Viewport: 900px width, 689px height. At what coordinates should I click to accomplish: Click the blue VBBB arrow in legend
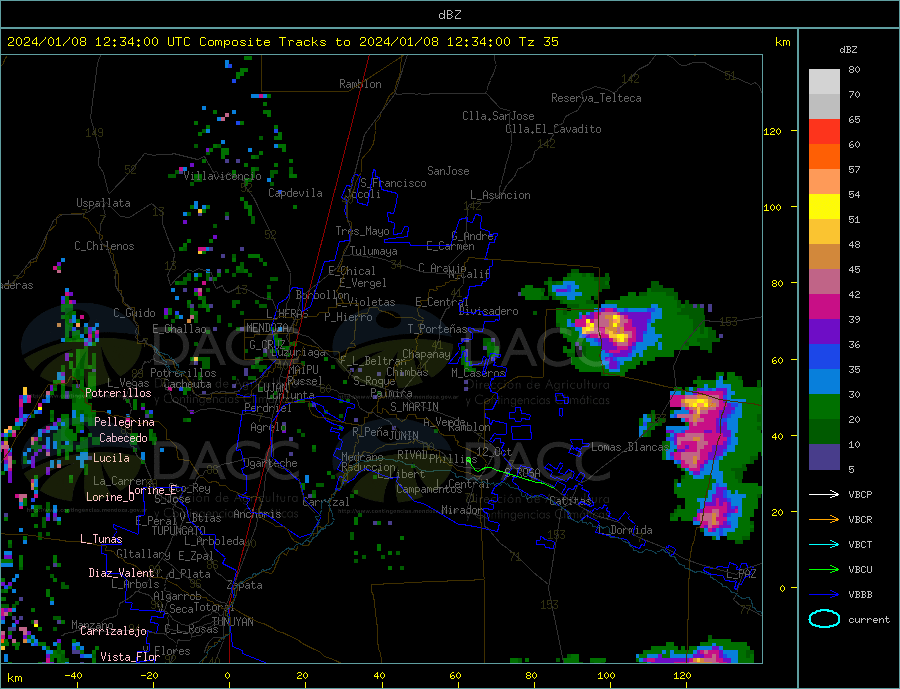click(824, 594)
